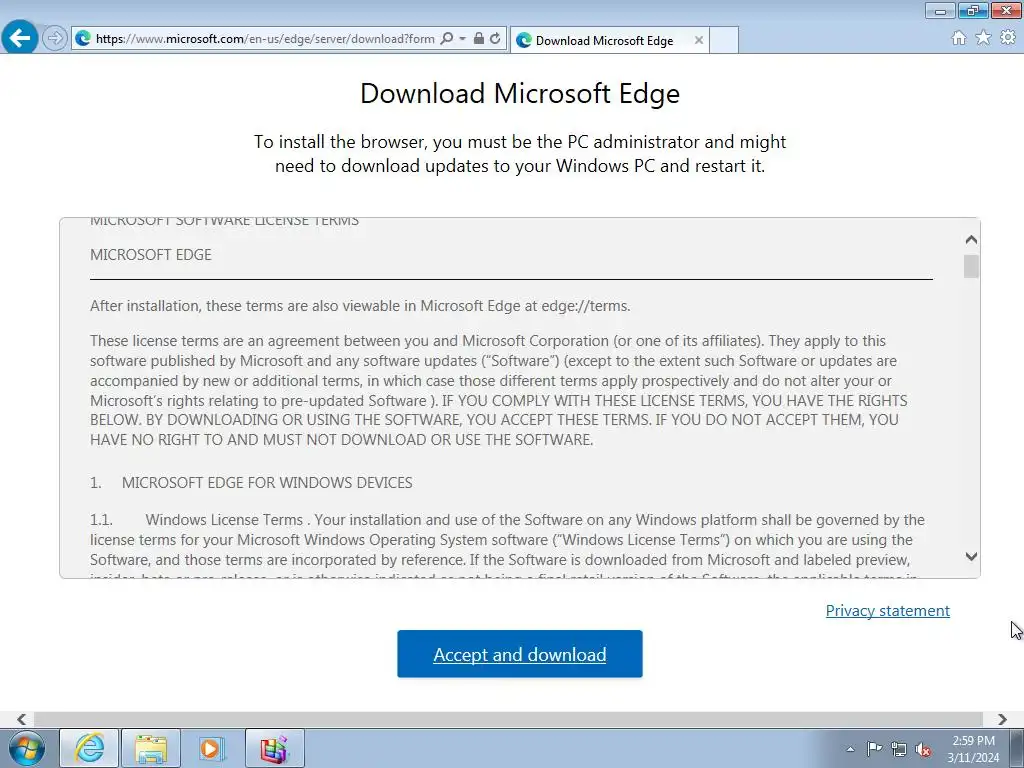Open the Privacy statement link

click(x=888, y=611)
